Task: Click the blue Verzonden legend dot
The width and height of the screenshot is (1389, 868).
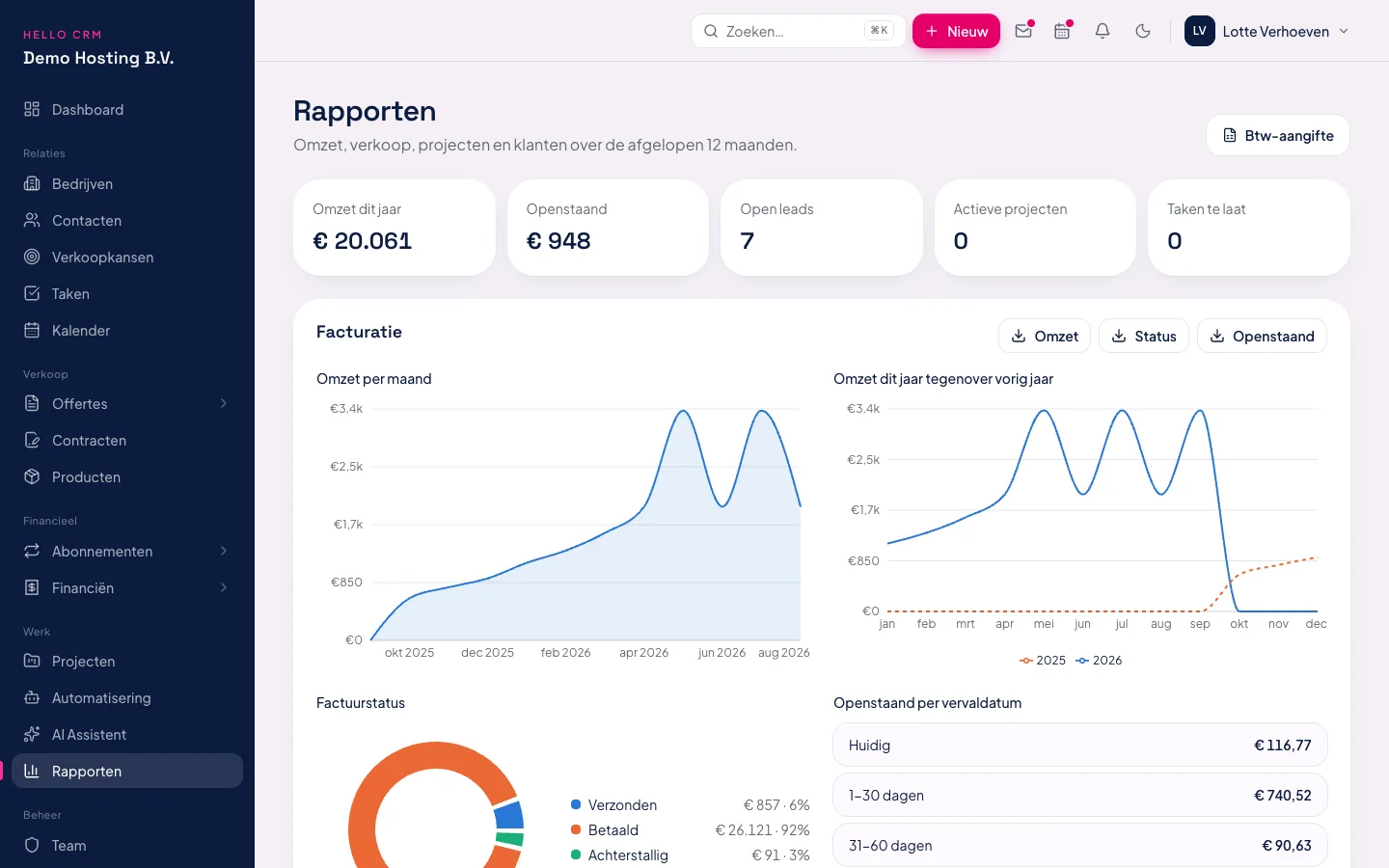Action: pyautogui.click(x=576, y=804)
